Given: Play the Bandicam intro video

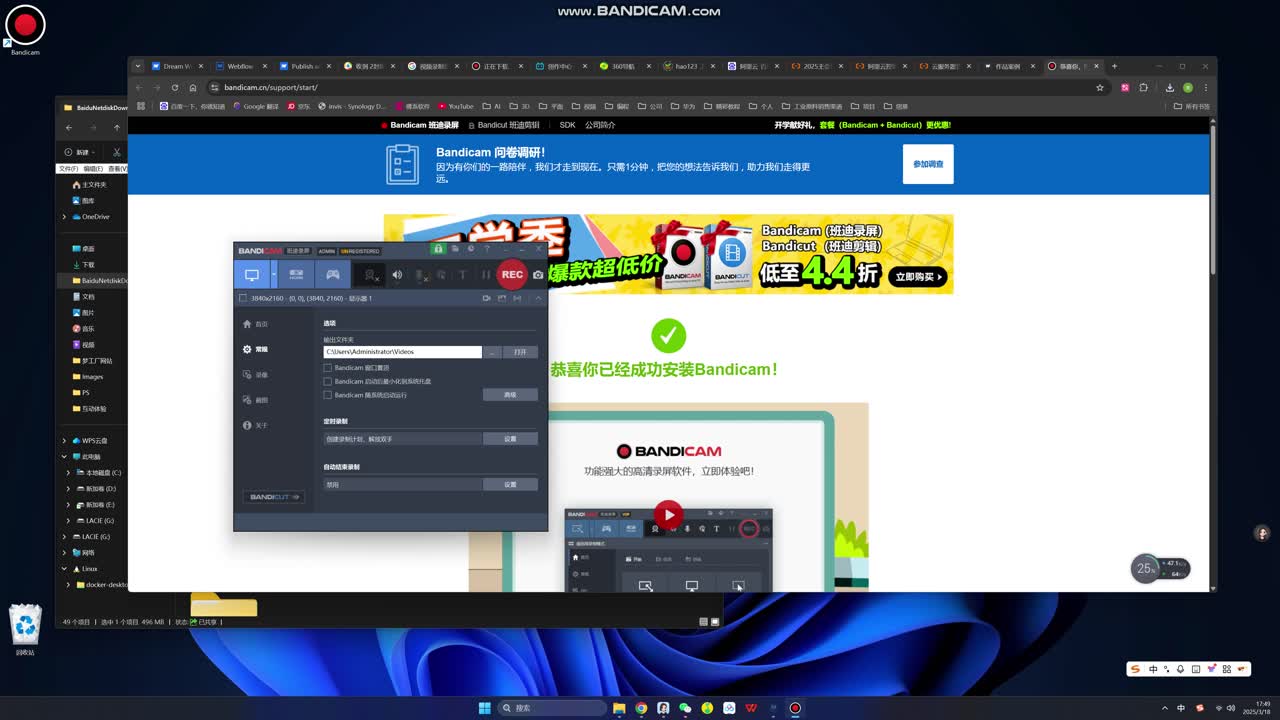Looking at the screenshot, I should 668,516.
